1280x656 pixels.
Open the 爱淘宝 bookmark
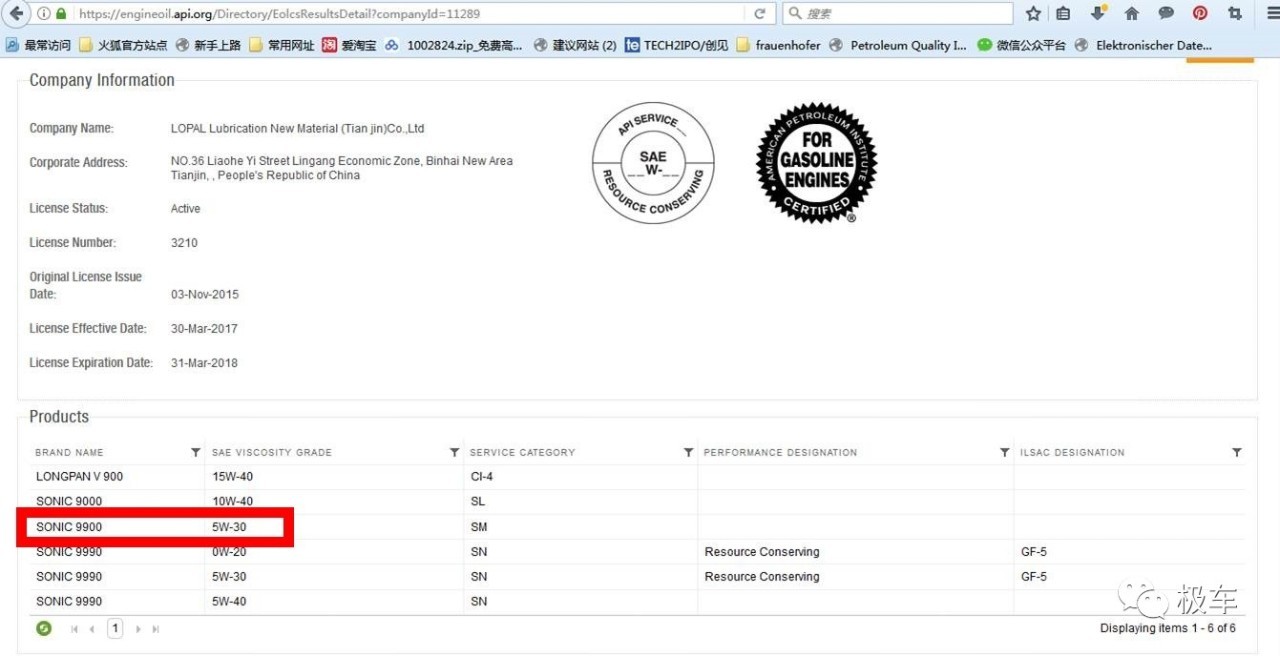tap(349, 45)
